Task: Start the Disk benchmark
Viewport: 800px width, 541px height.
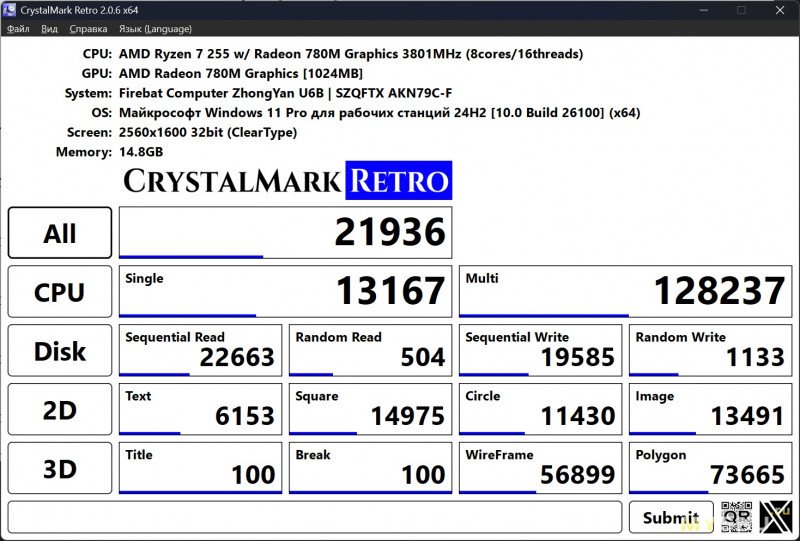Action: 60,351
